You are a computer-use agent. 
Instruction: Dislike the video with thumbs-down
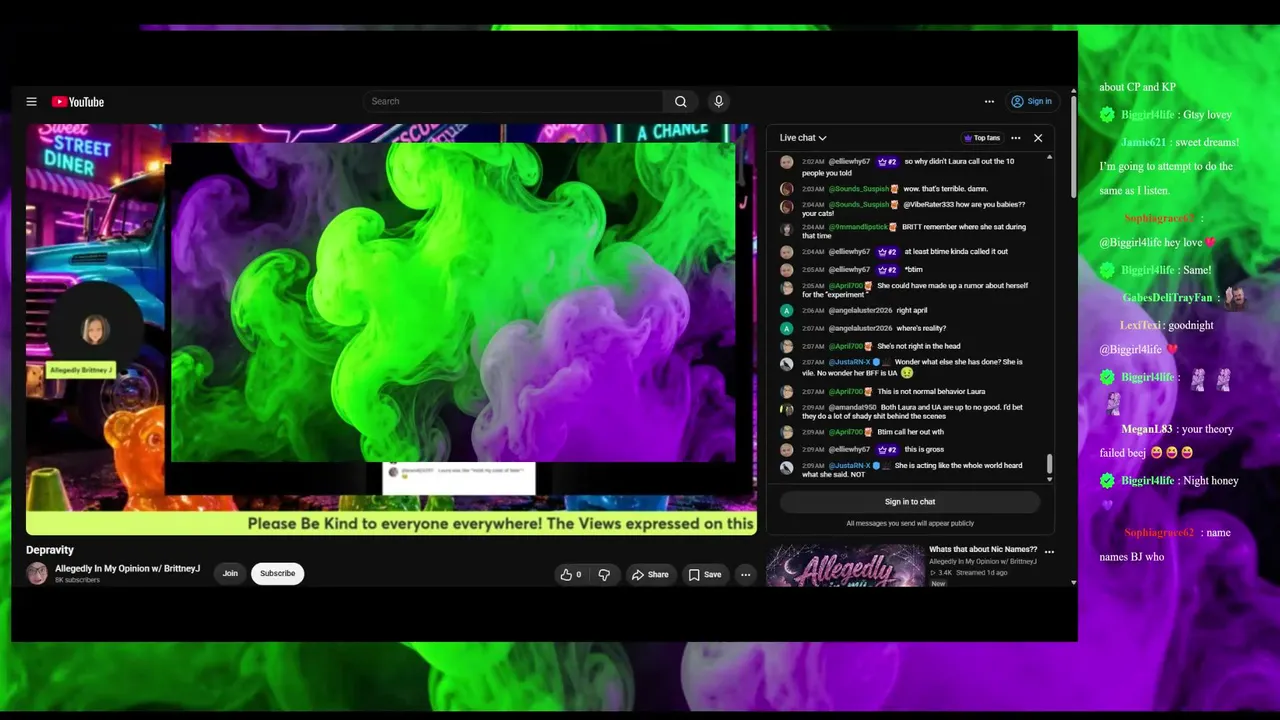click(604, 574)
